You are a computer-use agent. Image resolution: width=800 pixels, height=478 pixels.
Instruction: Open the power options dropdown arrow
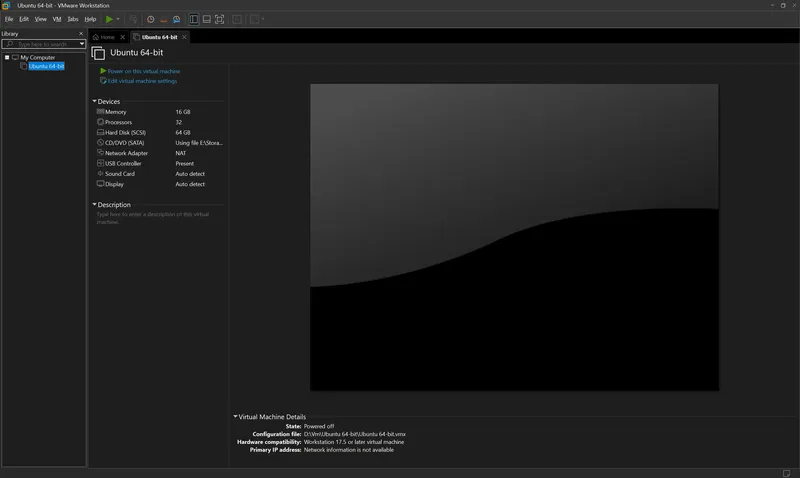(118, 19)
